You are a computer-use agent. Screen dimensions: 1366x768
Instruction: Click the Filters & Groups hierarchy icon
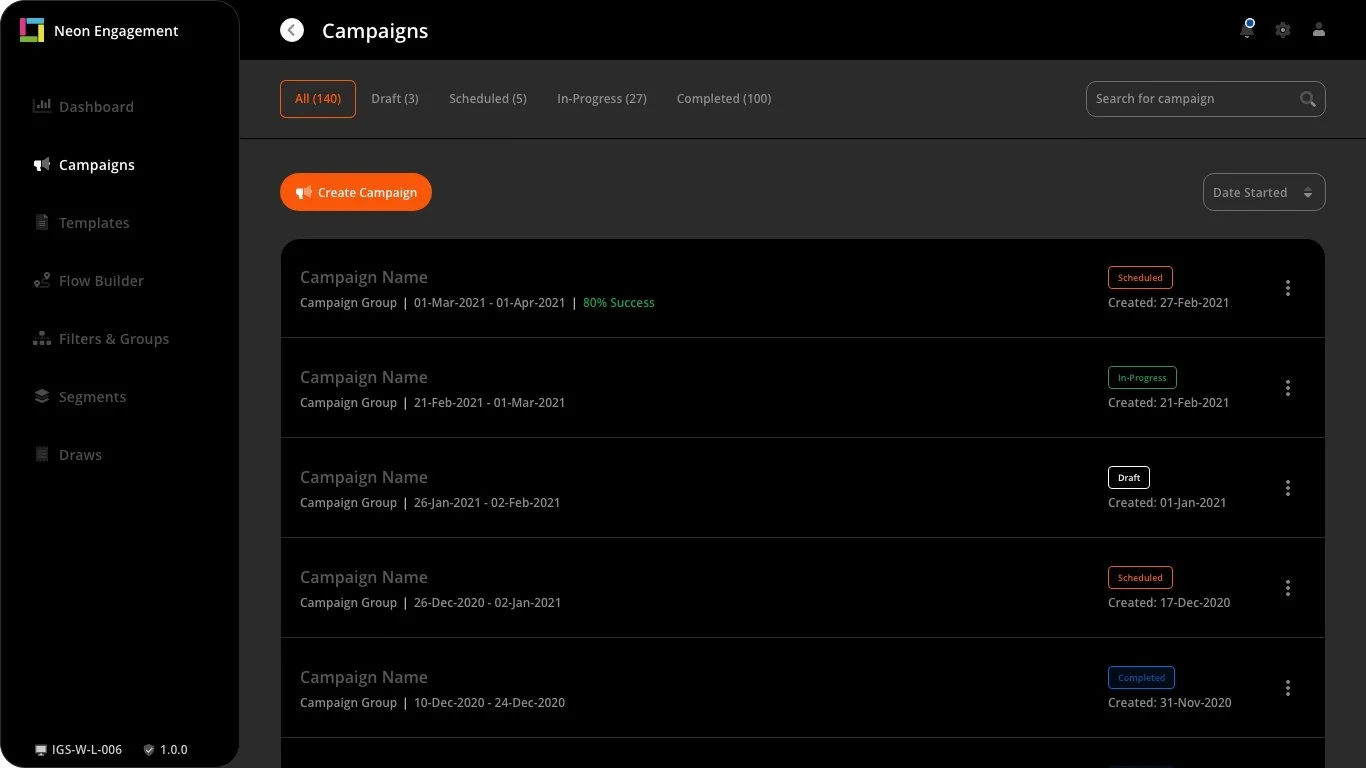click(x=42, y=338)
